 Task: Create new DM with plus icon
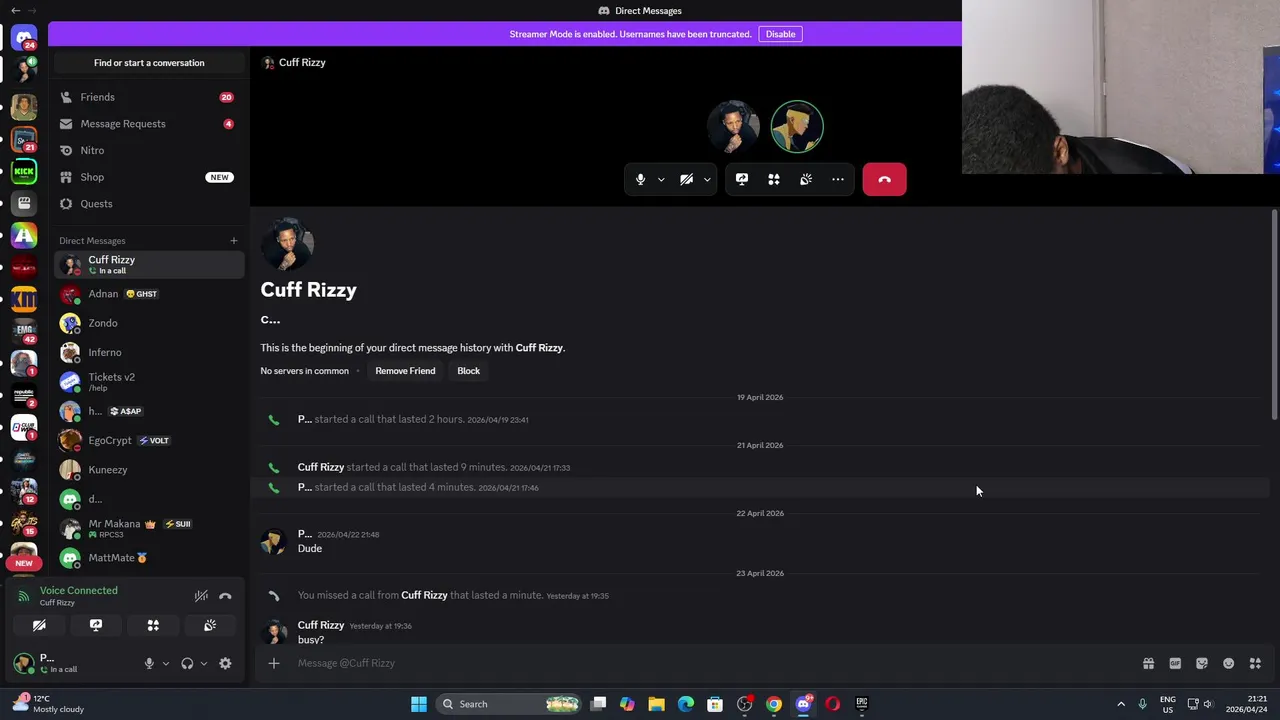click(234, 240)
